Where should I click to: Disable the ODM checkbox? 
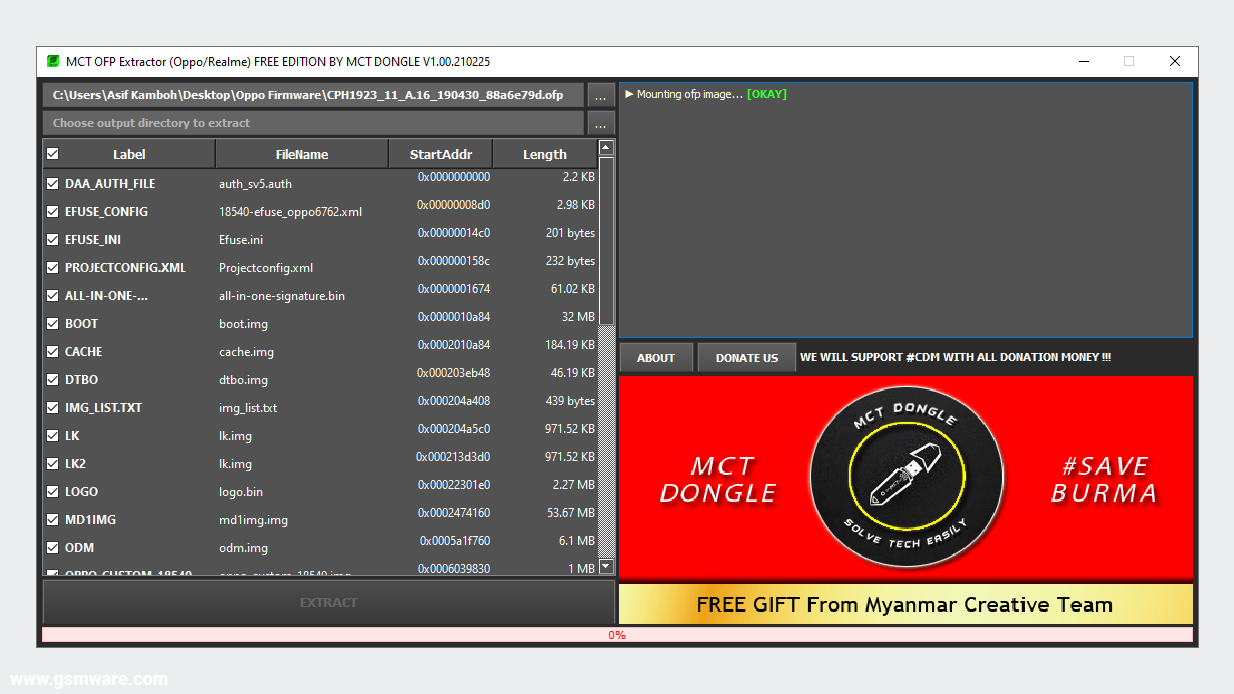coord(53,547)
